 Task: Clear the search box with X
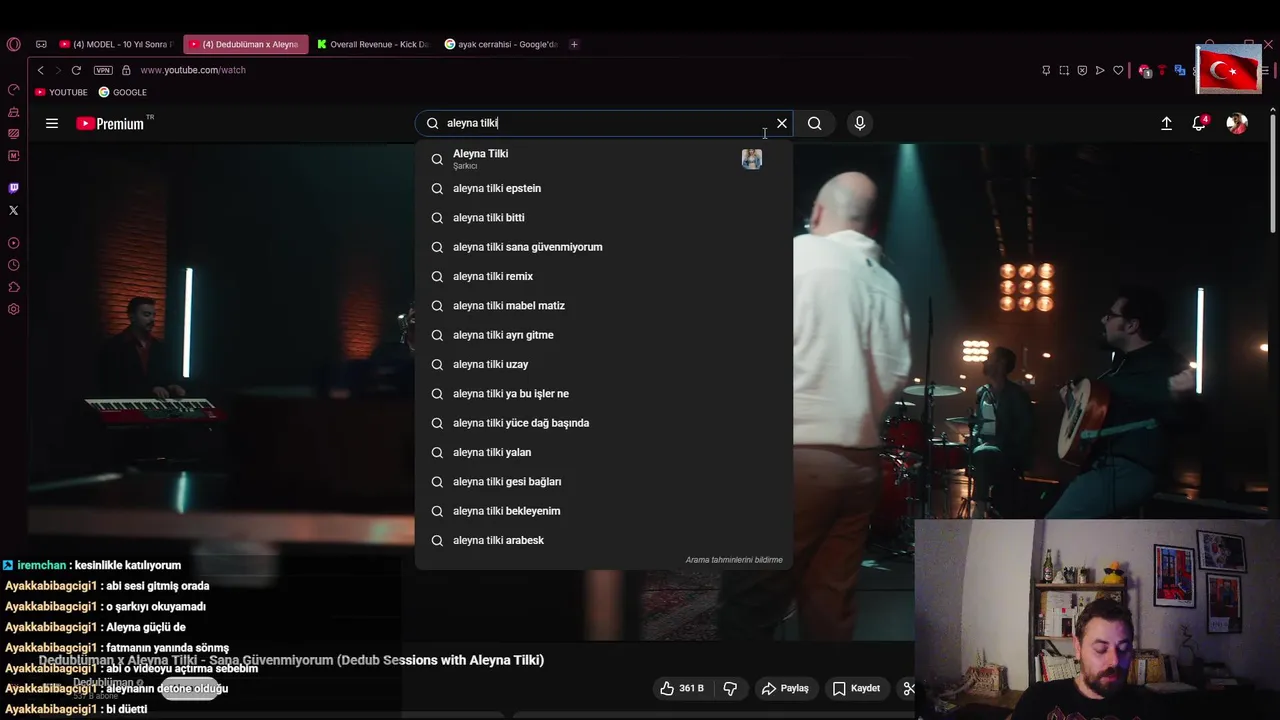782,123
